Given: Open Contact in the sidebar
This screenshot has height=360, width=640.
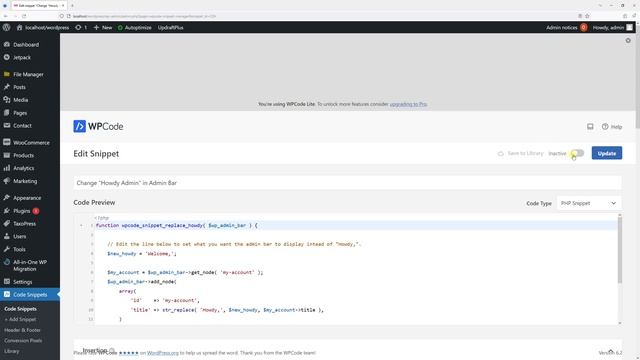Looking at the screenshot, I should tap(22, 126).
